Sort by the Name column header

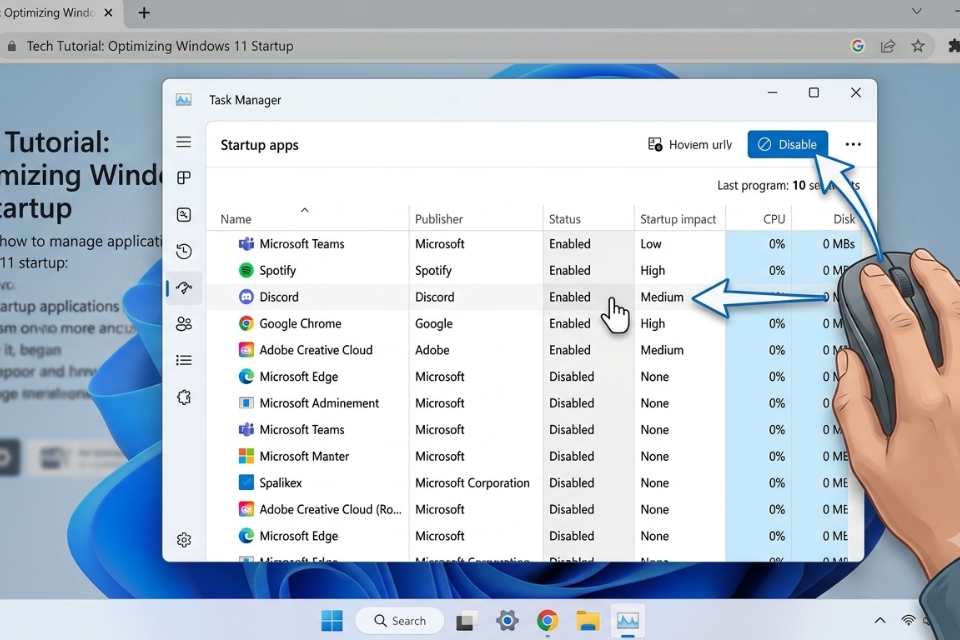pos(236,219)
